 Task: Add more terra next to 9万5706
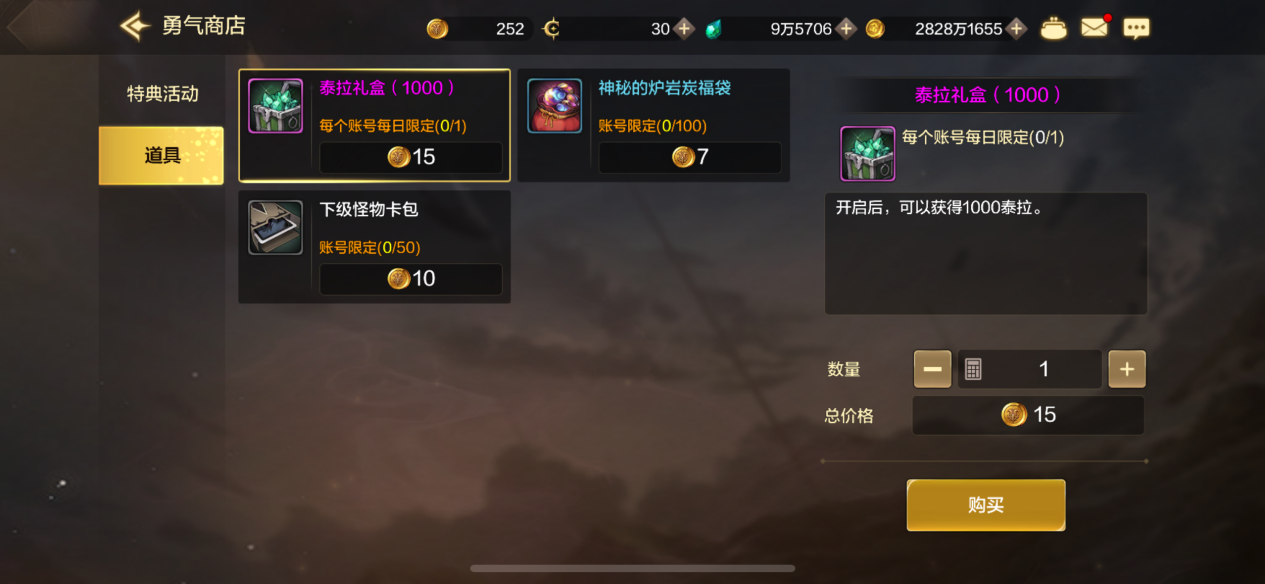pyautogui.click(x=846, y=28)
